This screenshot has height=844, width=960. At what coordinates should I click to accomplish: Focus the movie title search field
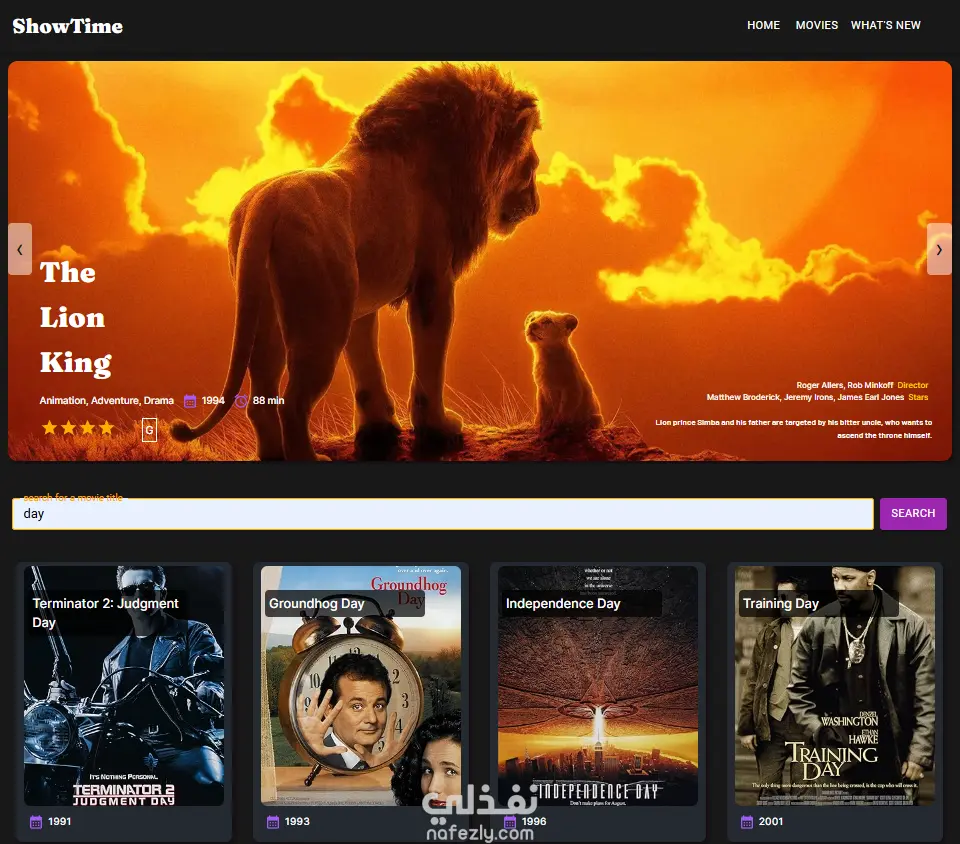coord(443,513)
